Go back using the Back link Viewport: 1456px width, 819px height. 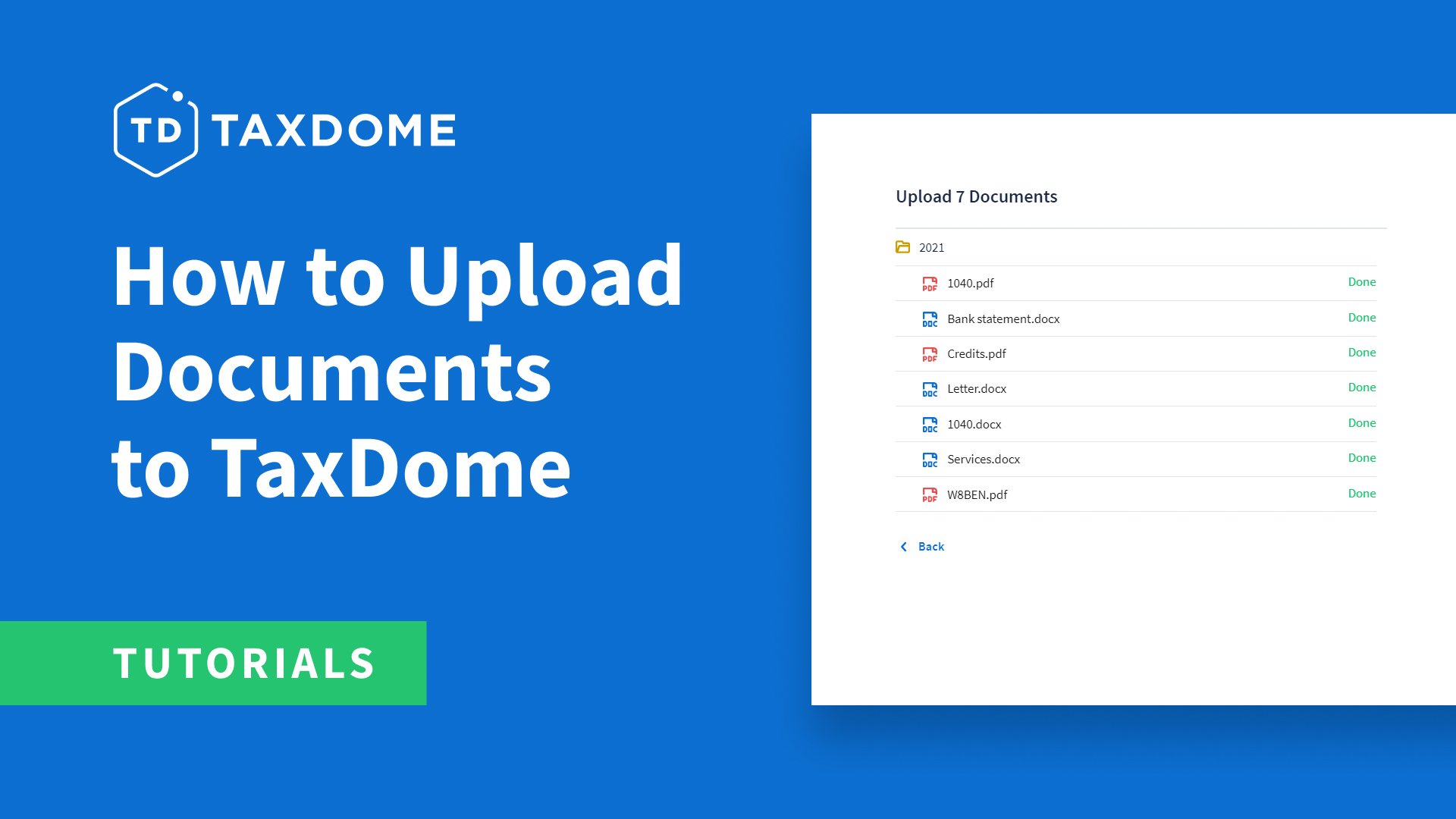pyautogui.click(x=931, y=547)
